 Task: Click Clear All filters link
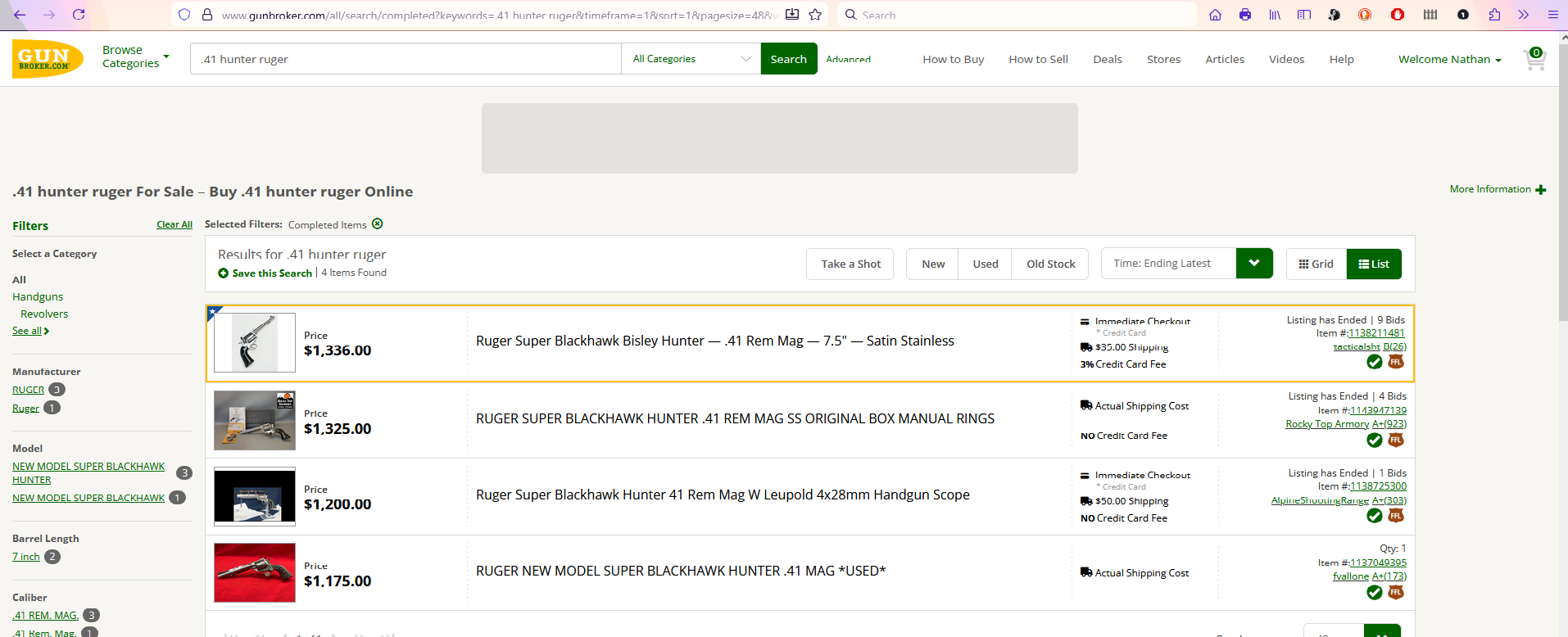pyautogui.click(x=174, y=224)
